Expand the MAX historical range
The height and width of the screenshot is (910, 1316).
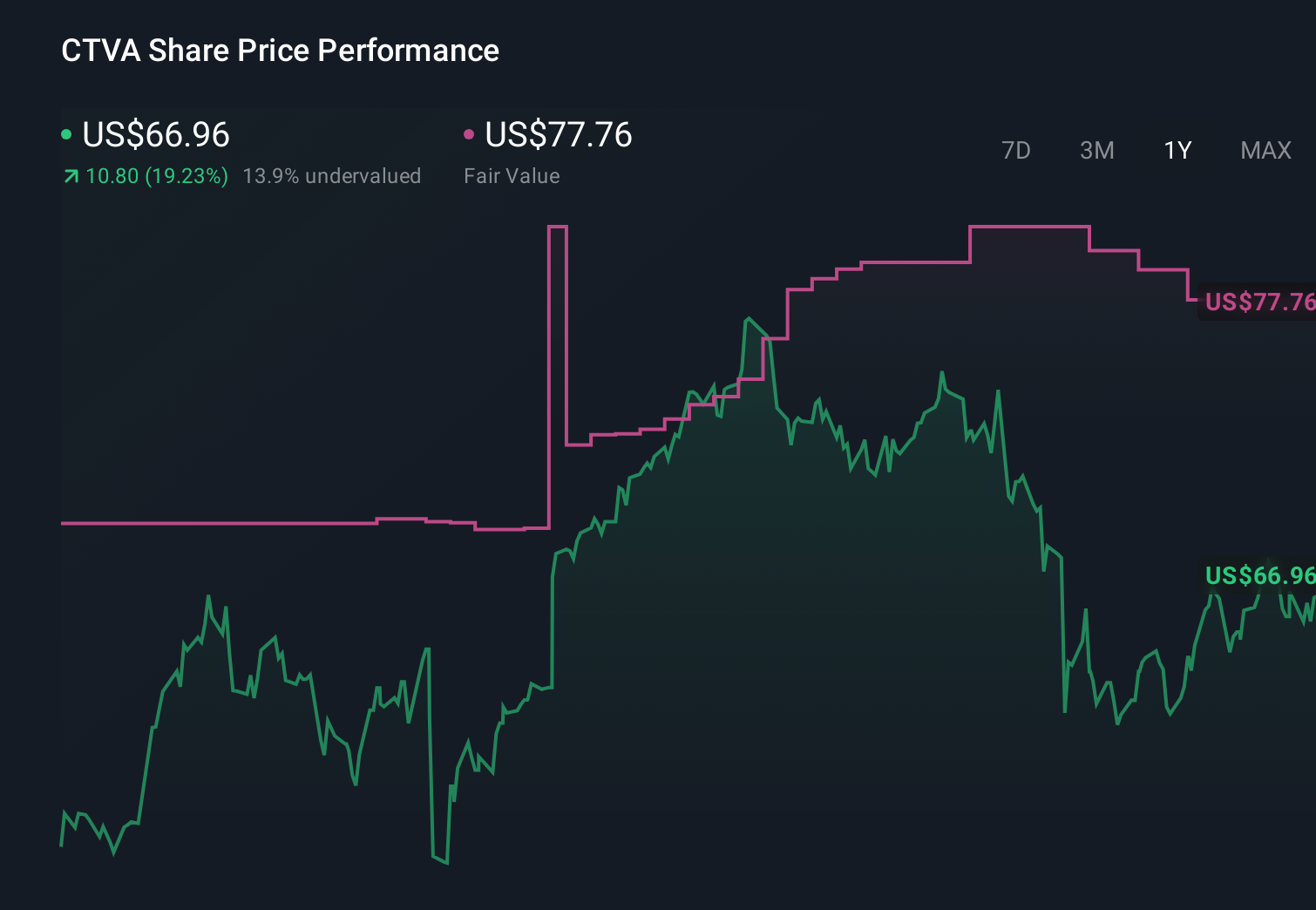(x=1265, y=150)
